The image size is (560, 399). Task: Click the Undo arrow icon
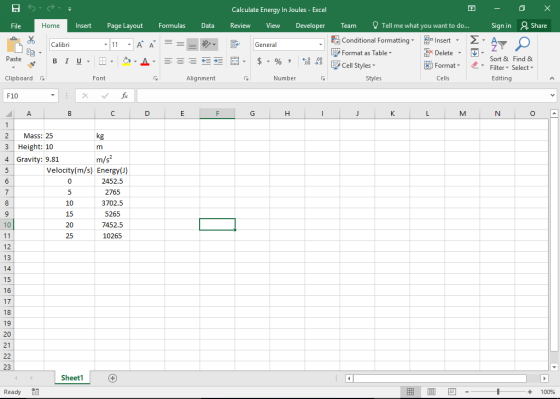point(32,8)
